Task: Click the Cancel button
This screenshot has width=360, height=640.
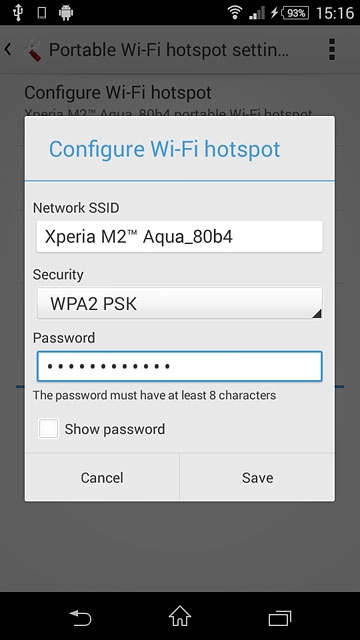Action: click(102, 477)
